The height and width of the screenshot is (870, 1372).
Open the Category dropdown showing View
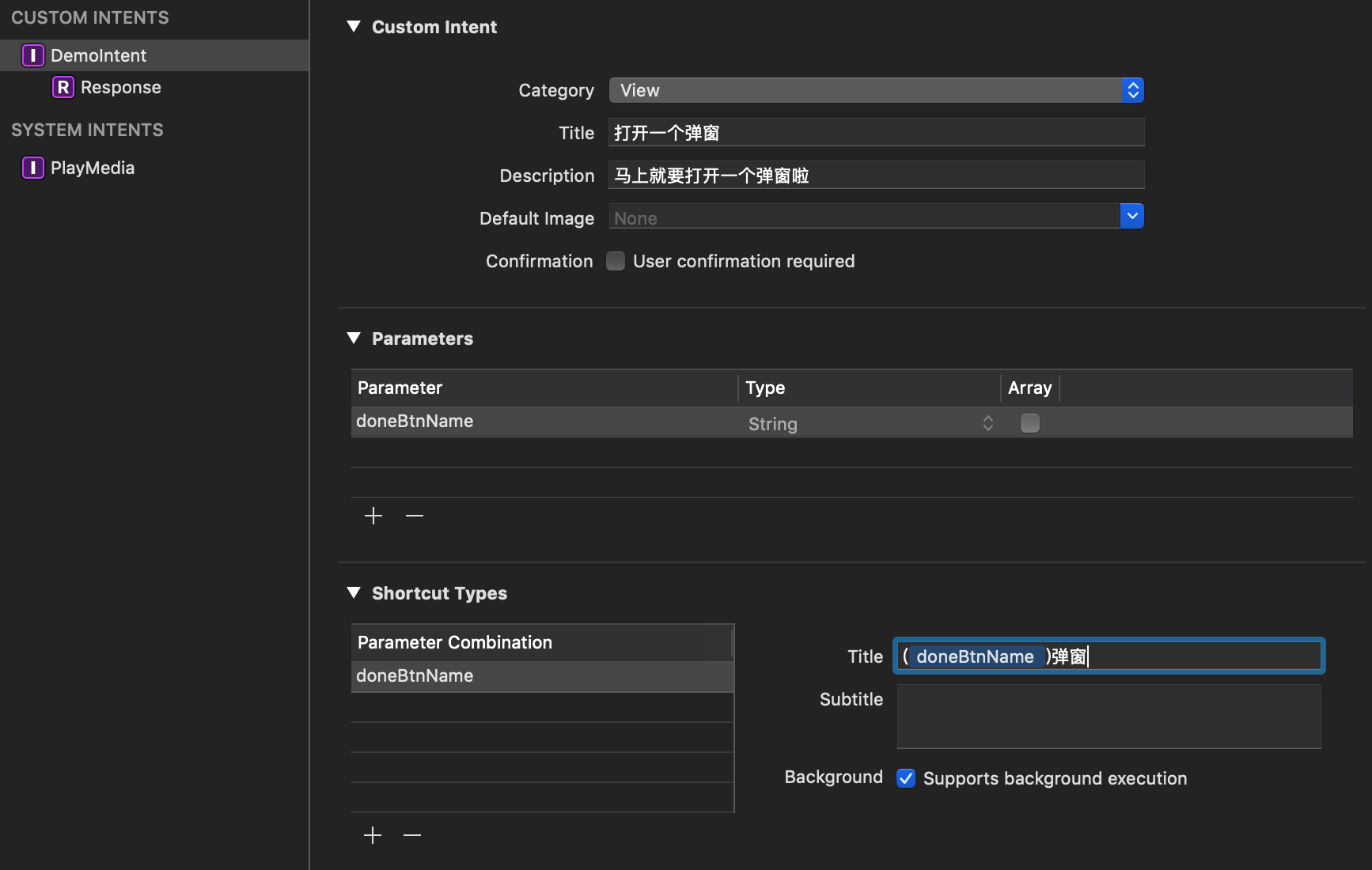pos(876,90)
